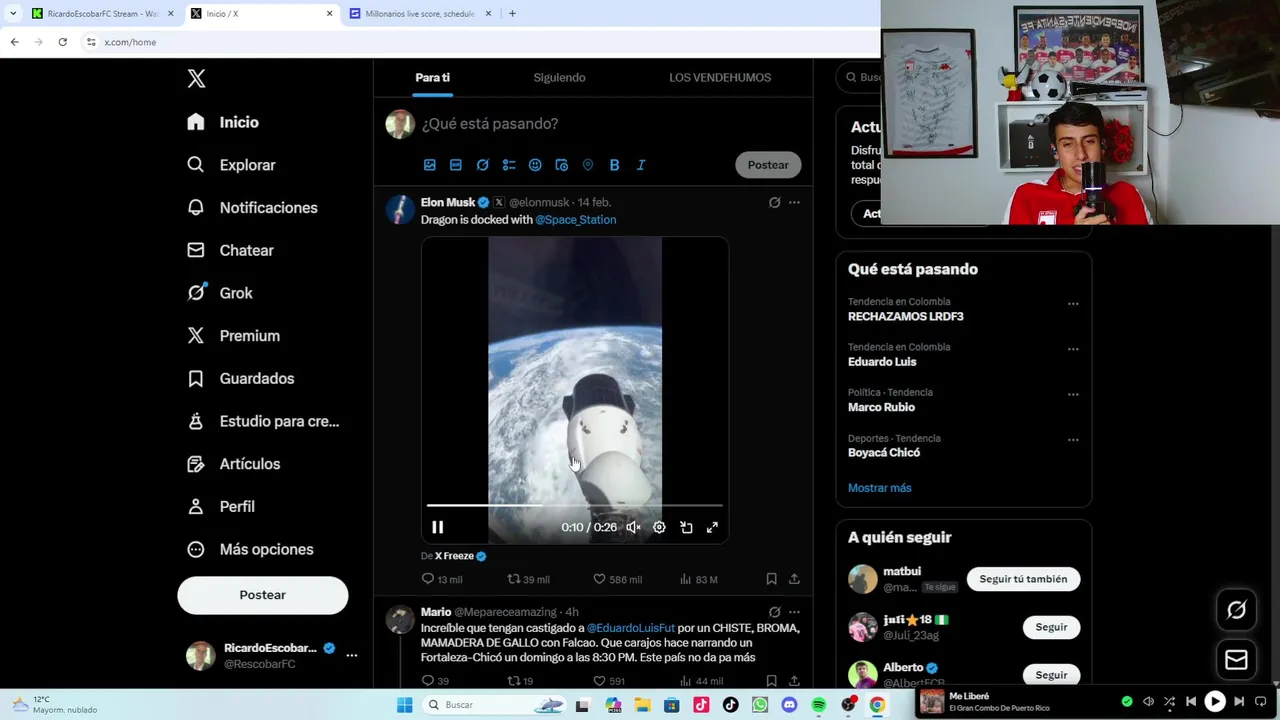The image size is (1280, 720).
Task: Click Grok explain icon on Elon Musk's post
Action: [774, 202]
